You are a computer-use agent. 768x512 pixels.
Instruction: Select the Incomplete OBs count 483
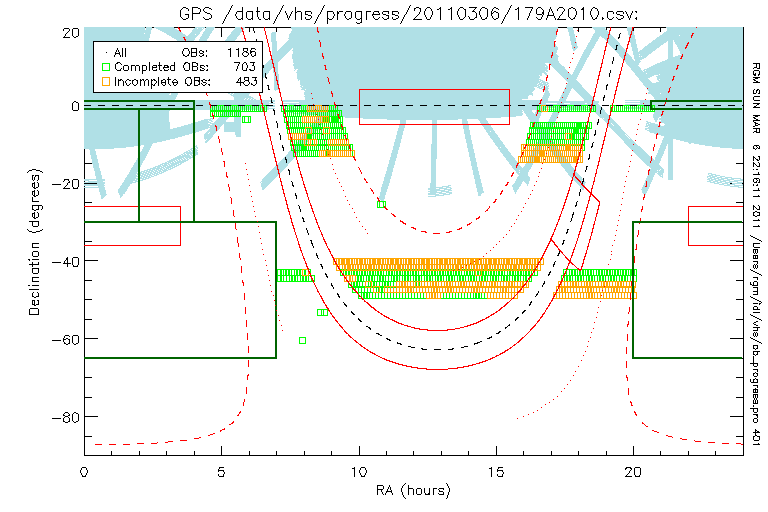245,81
